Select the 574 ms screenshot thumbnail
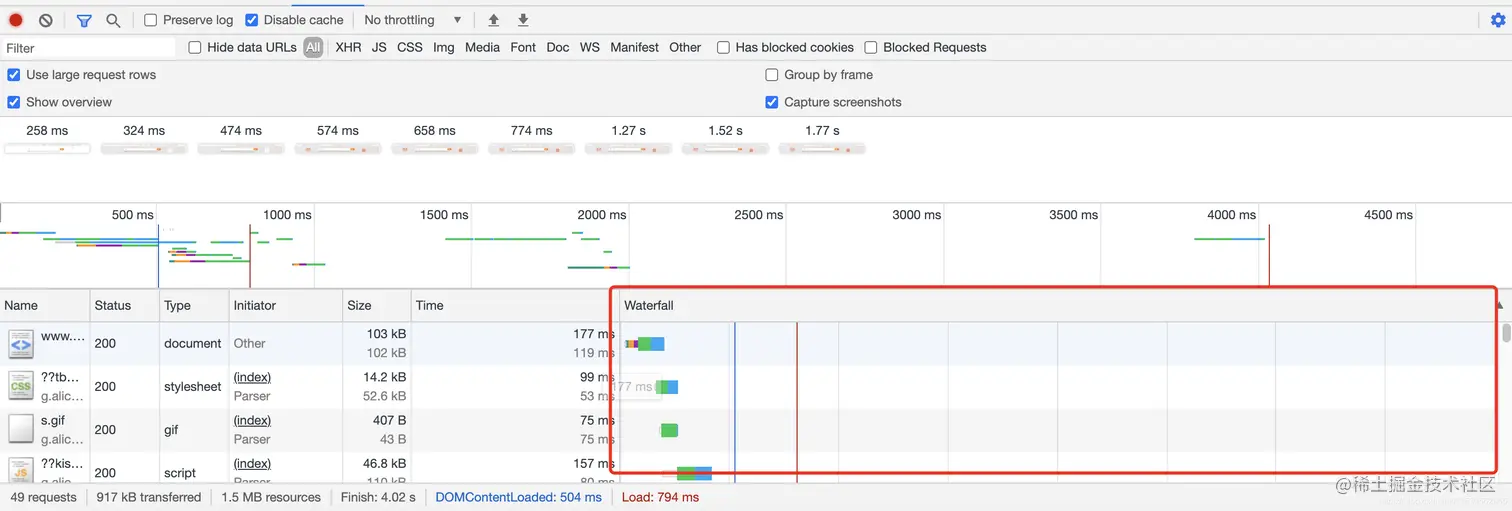Screen dimensions: 1512x511 pos(338,148)
